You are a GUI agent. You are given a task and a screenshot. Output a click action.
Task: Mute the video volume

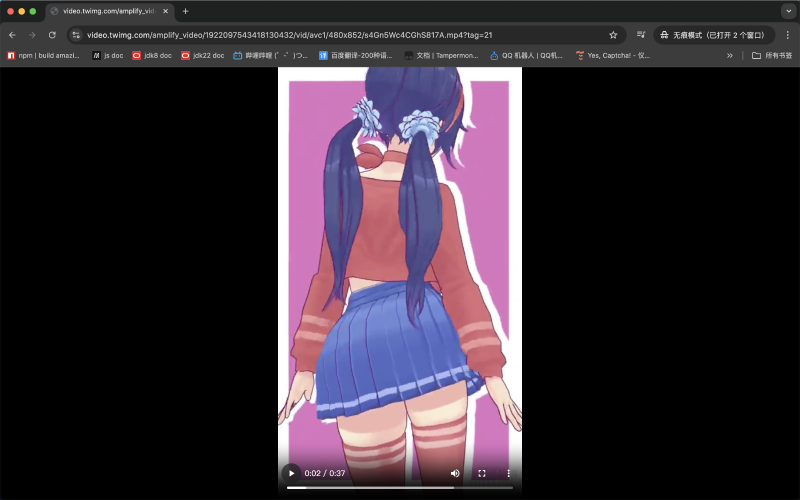(455, 473)
